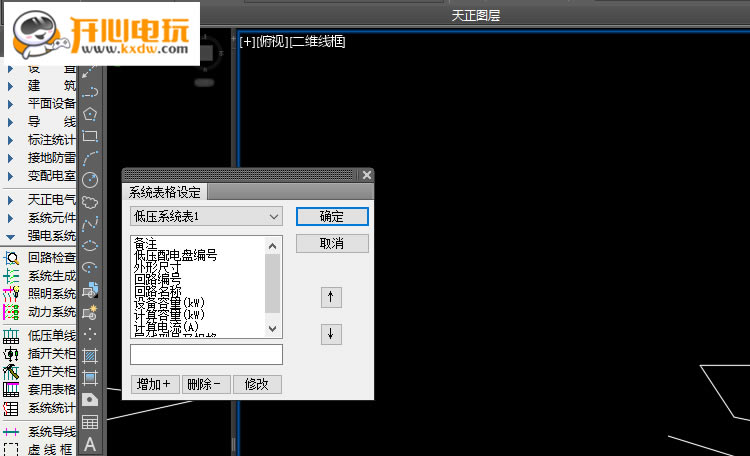The width and height of the screenshot is (750, 456).
Task: Move item up with arrow button
Action: coord(331,297)
